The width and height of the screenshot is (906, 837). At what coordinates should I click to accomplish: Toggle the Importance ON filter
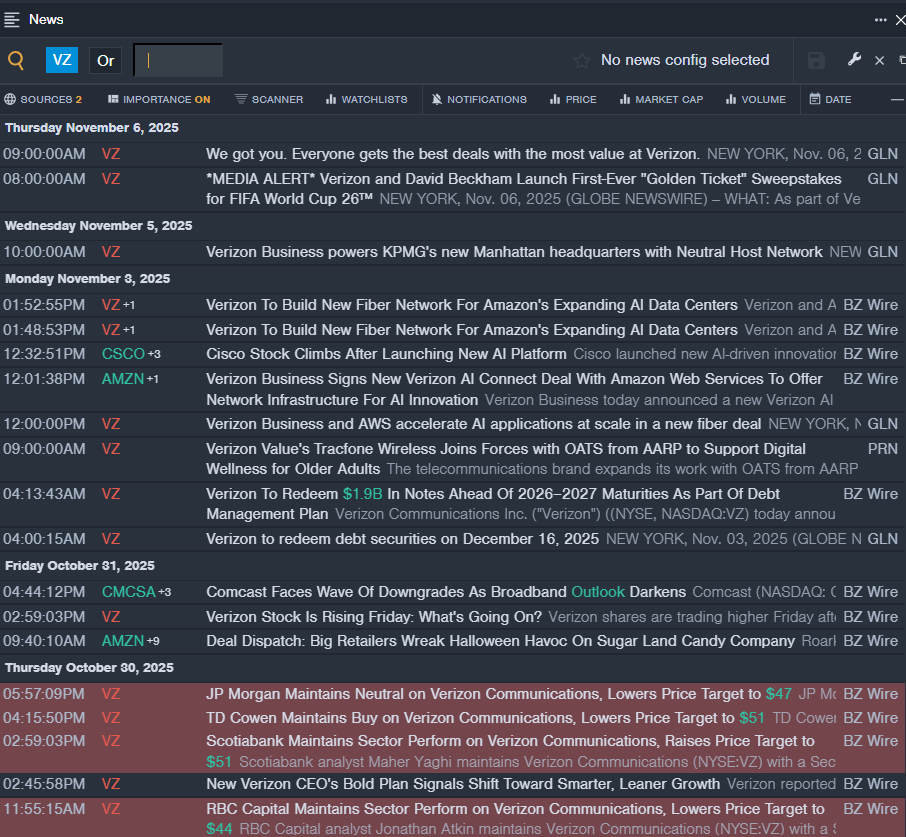159,99
